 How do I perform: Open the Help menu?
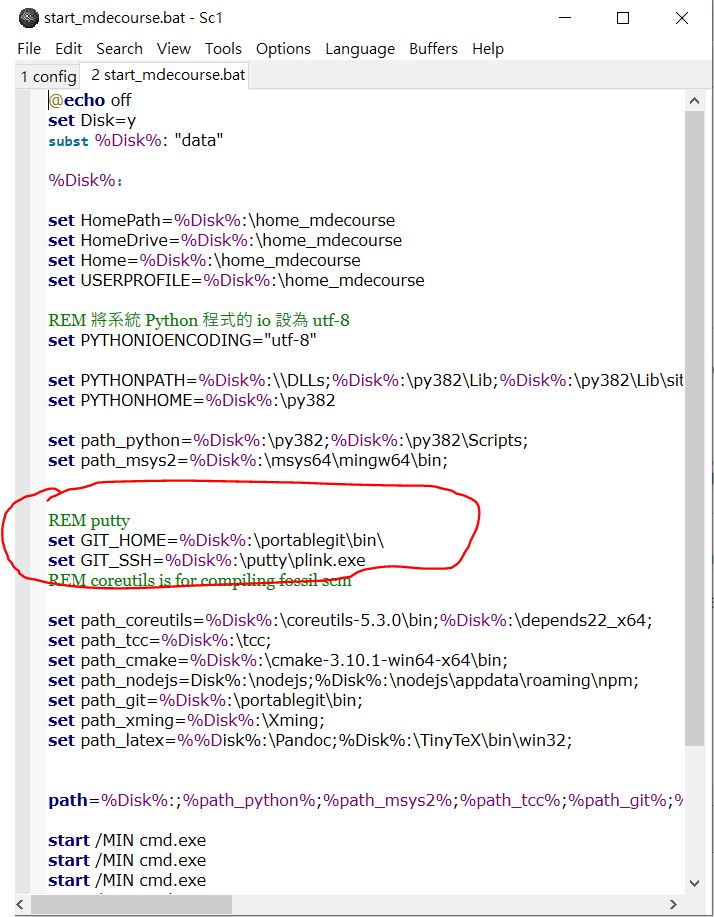(488, 48)
